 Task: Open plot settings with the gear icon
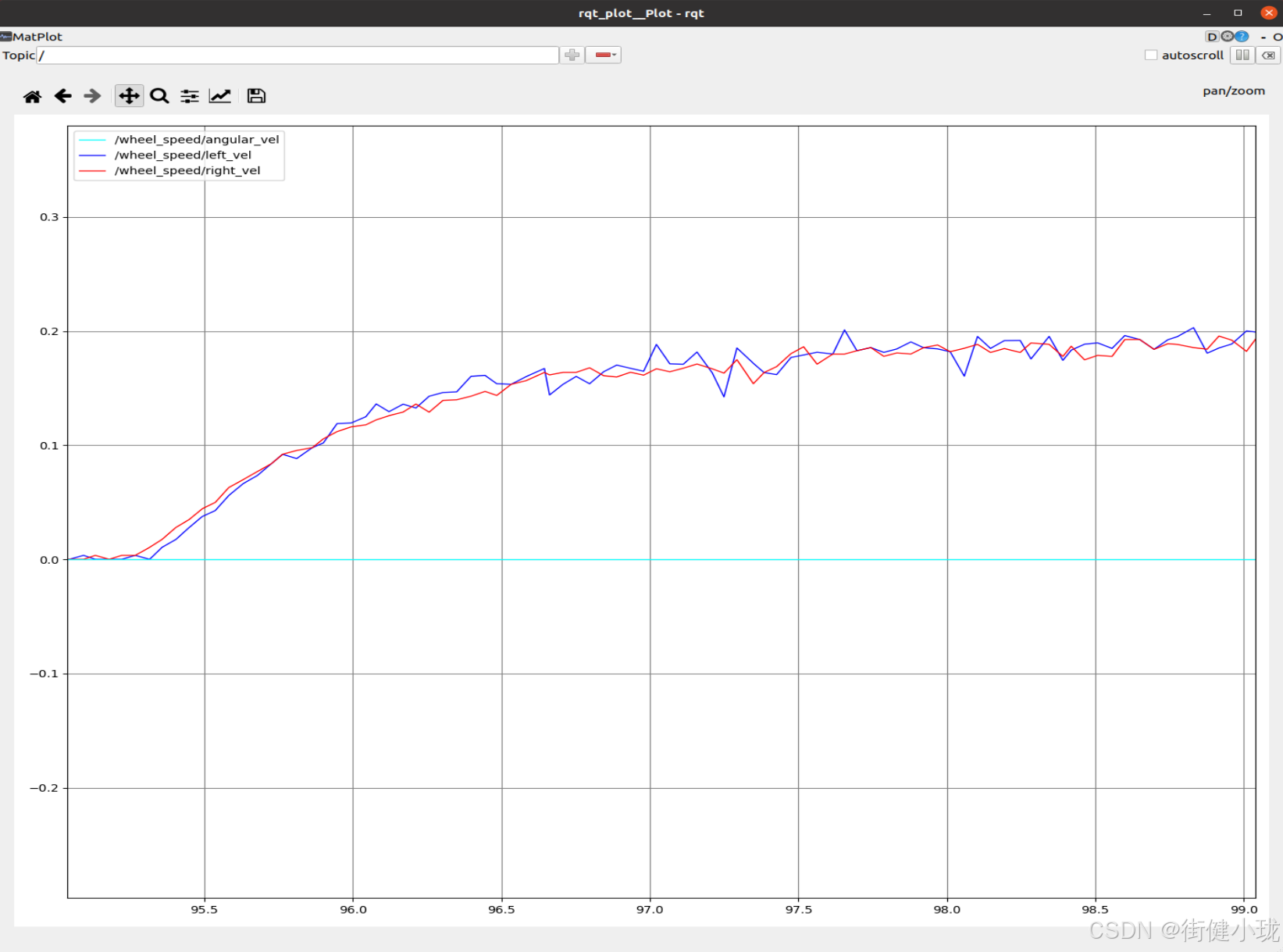tap(1227, 37)
